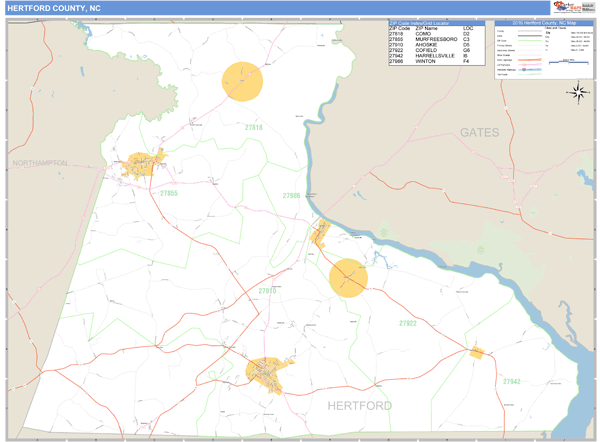Click the GATES county label

(x=478, y=132)
